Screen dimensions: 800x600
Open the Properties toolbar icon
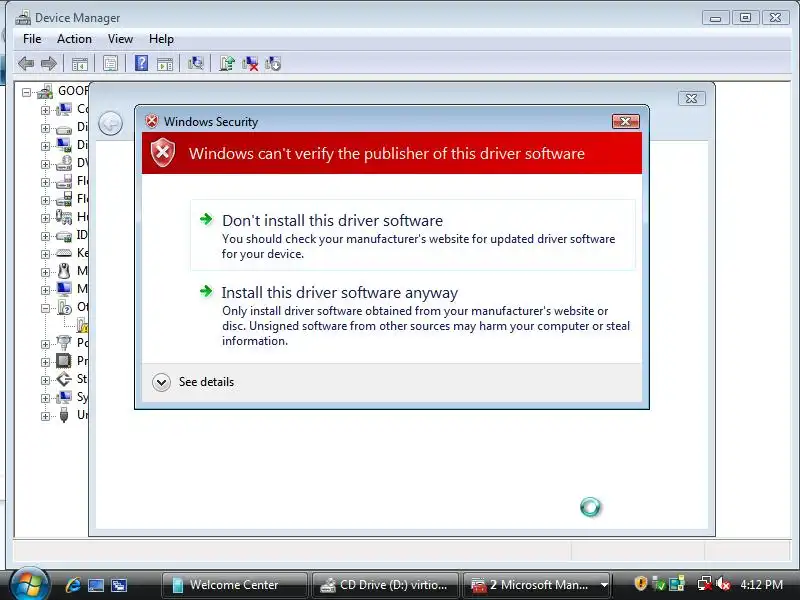point(110,64)
